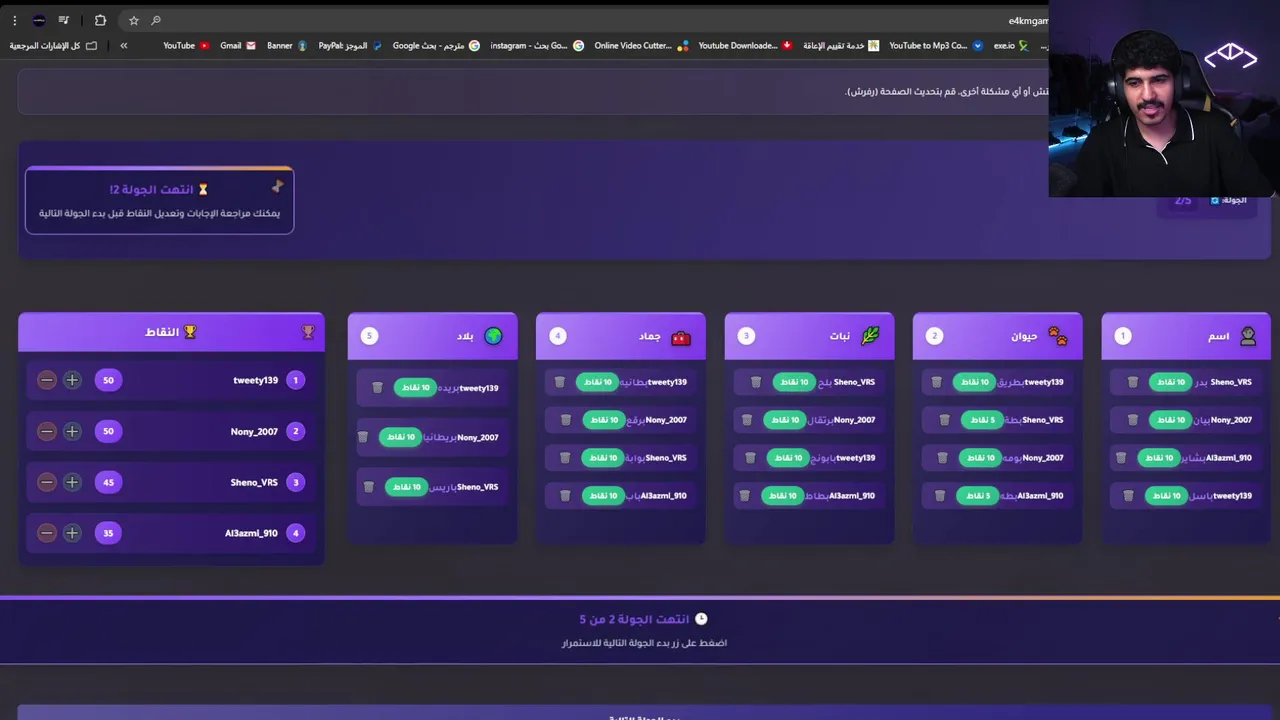The width and height of the screenshot is (1280, 720).
Task: Add points to Al3azml_910 with plus button
Action: (x=72, y=533)
